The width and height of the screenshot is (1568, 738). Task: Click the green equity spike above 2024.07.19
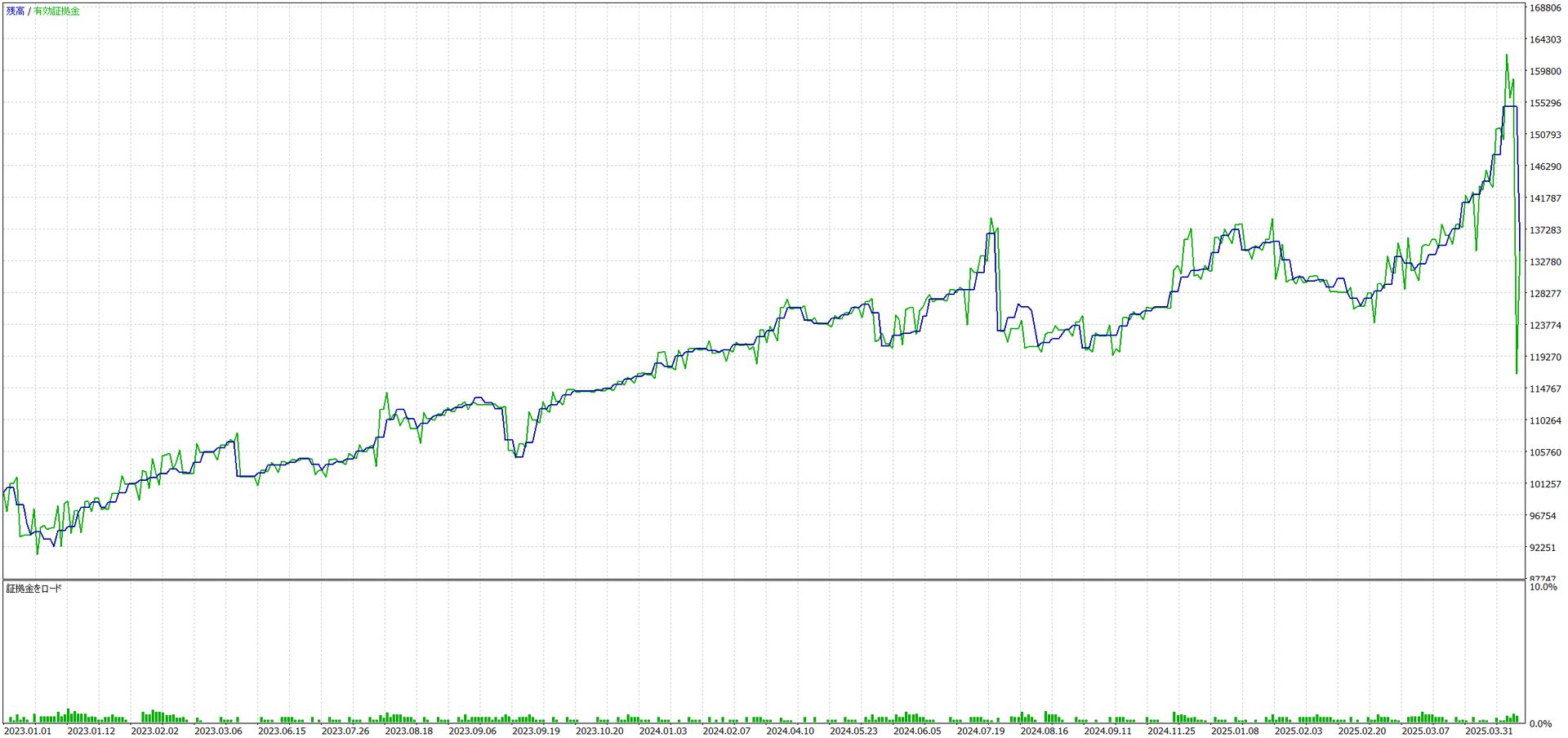(991, 219)
